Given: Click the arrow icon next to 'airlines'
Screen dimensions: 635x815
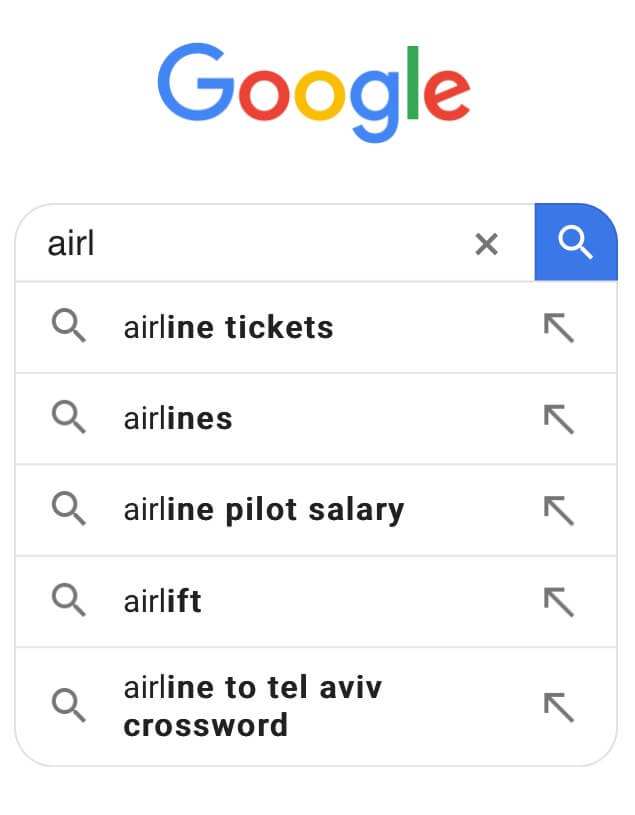Looking at the screenshot, I should (x=559, y=419).
